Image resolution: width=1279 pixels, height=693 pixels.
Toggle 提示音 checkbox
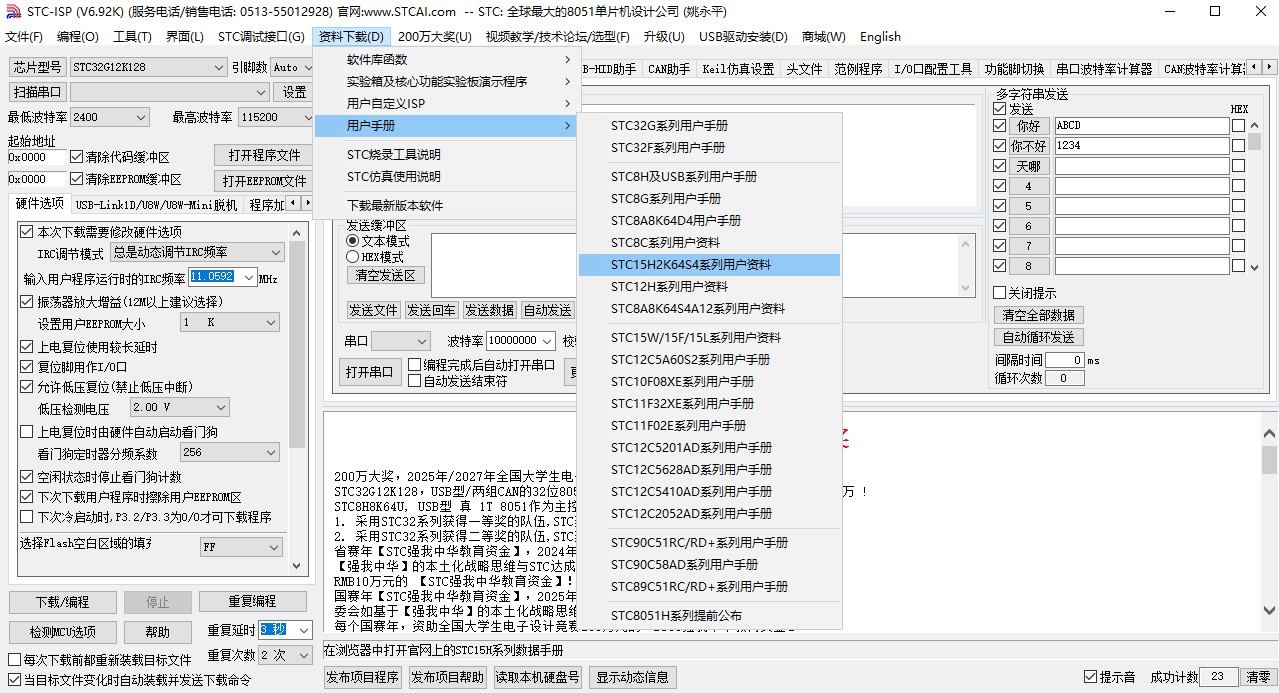[x=1091, y=677]
